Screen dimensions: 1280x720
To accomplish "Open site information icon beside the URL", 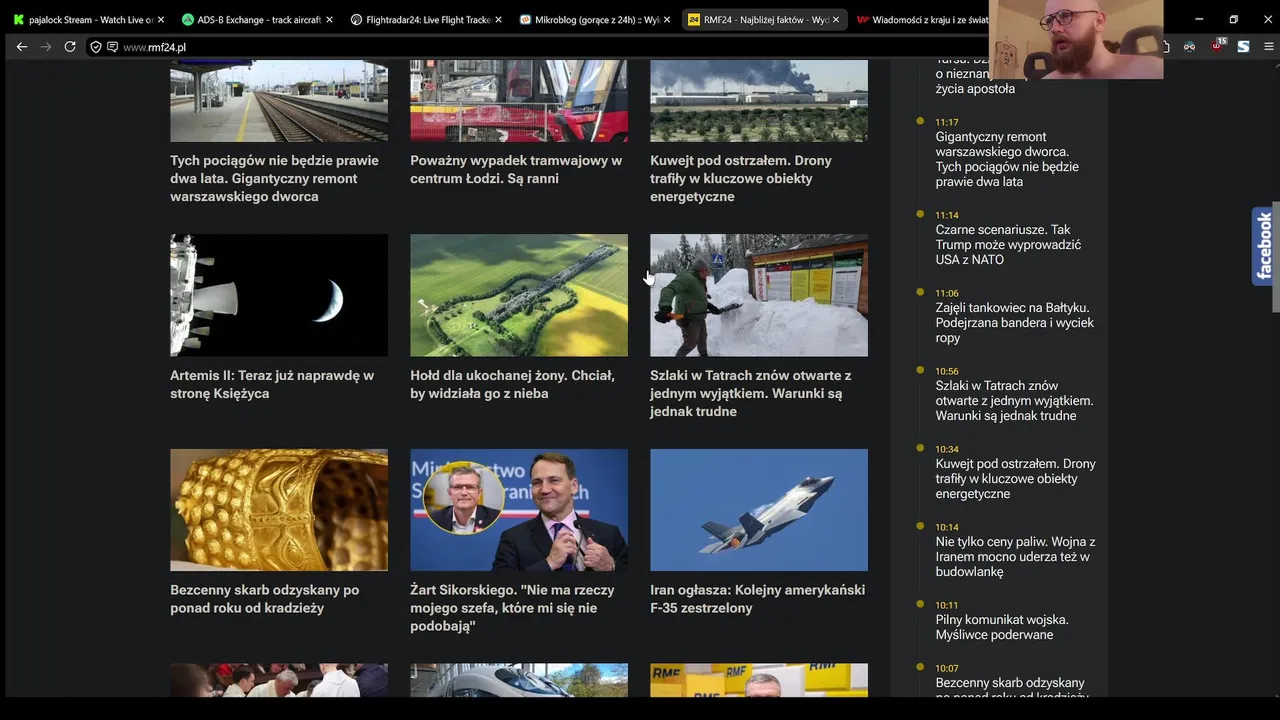I will [112, 47].
